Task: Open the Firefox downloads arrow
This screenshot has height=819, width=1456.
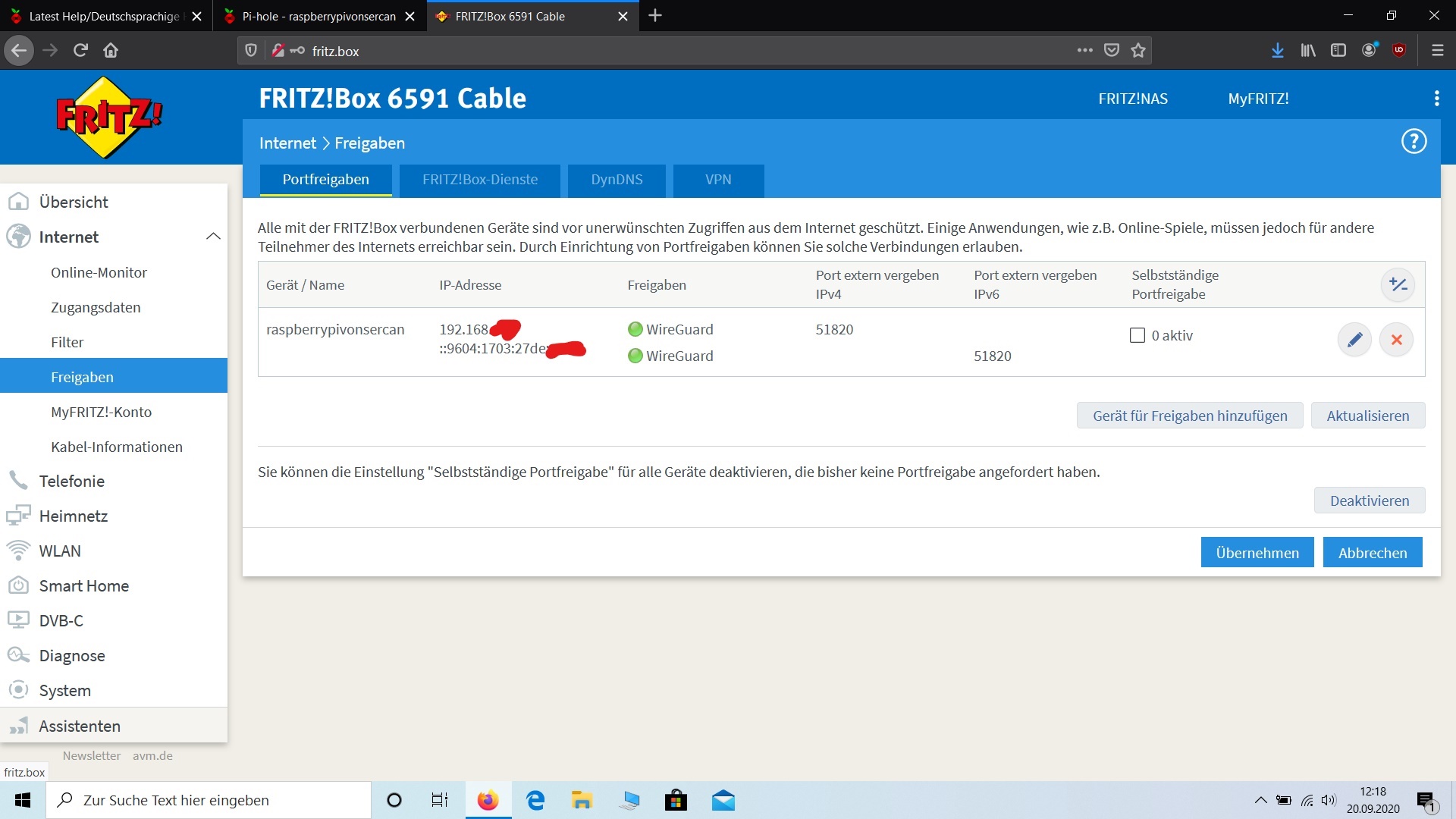Action: 1278,50
